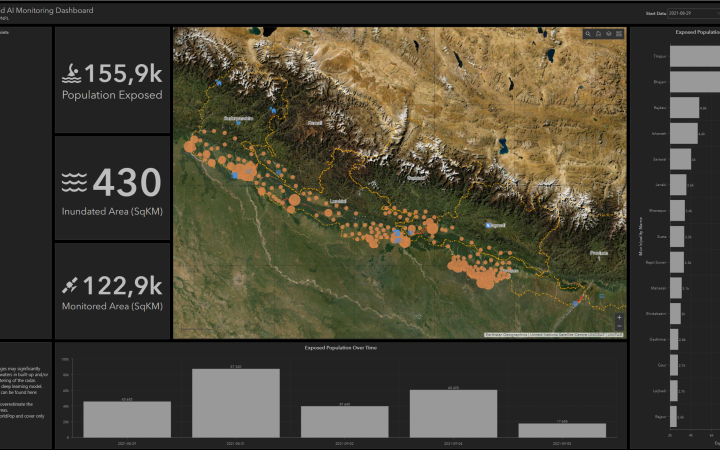Image resolution: width=720 pixels, height=450 pixels.
Task: Open the map layers list
Action: point(609,34)
